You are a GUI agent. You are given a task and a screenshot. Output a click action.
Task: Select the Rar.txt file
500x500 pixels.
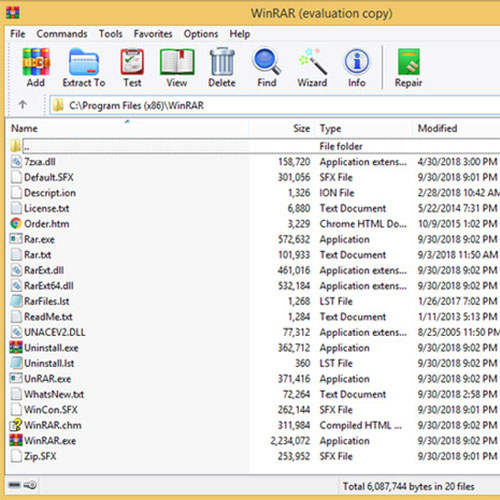pyautogui.click(x=38, y=255)
